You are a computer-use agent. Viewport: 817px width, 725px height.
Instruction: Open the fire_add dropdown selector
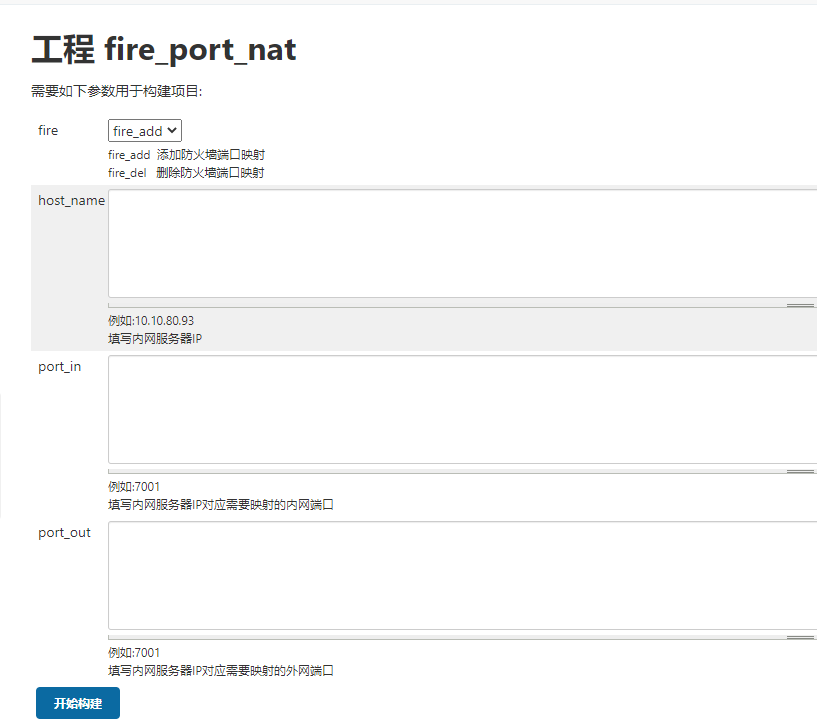(x=145, y=131)
